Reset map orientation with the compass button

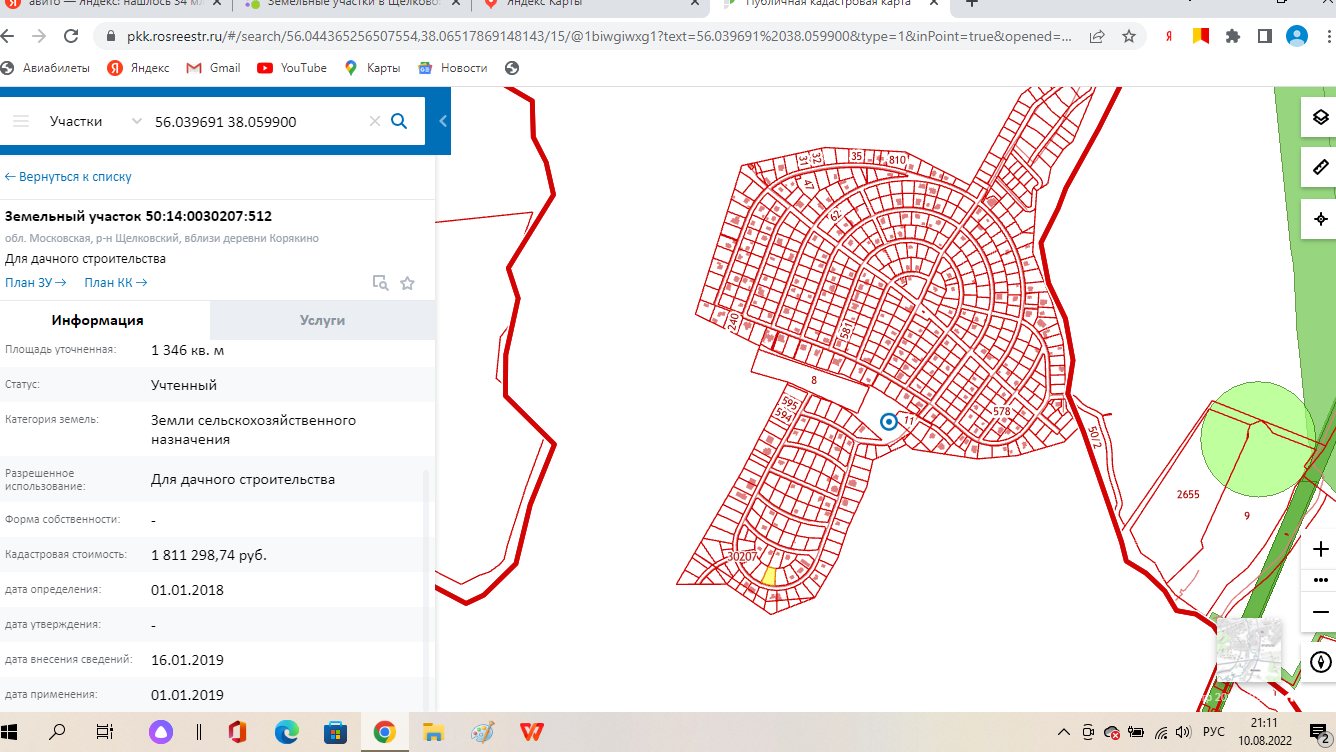coord(1320,661)
